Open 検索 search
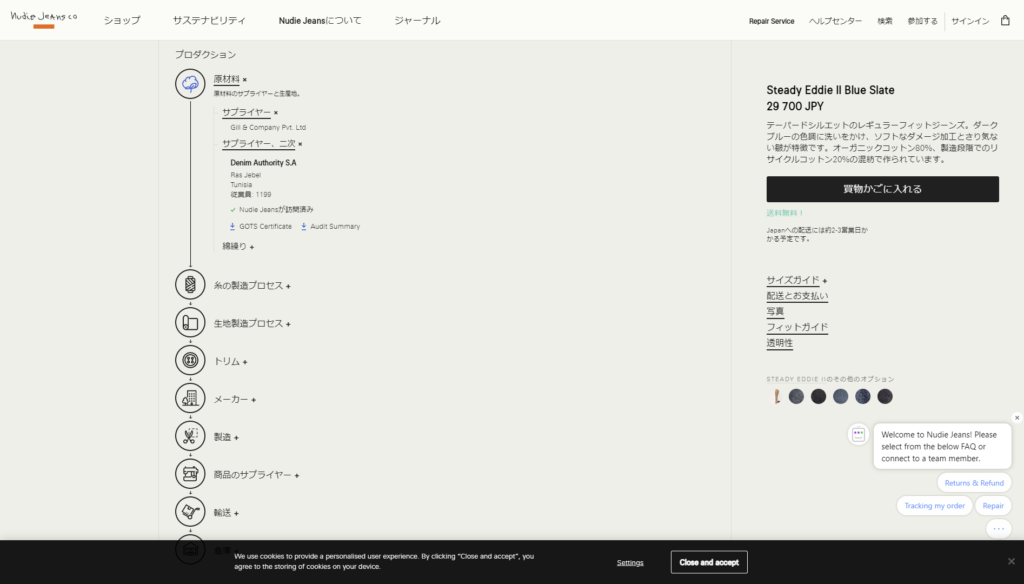This screenshot has width=1024, height=584. [885, 21]
